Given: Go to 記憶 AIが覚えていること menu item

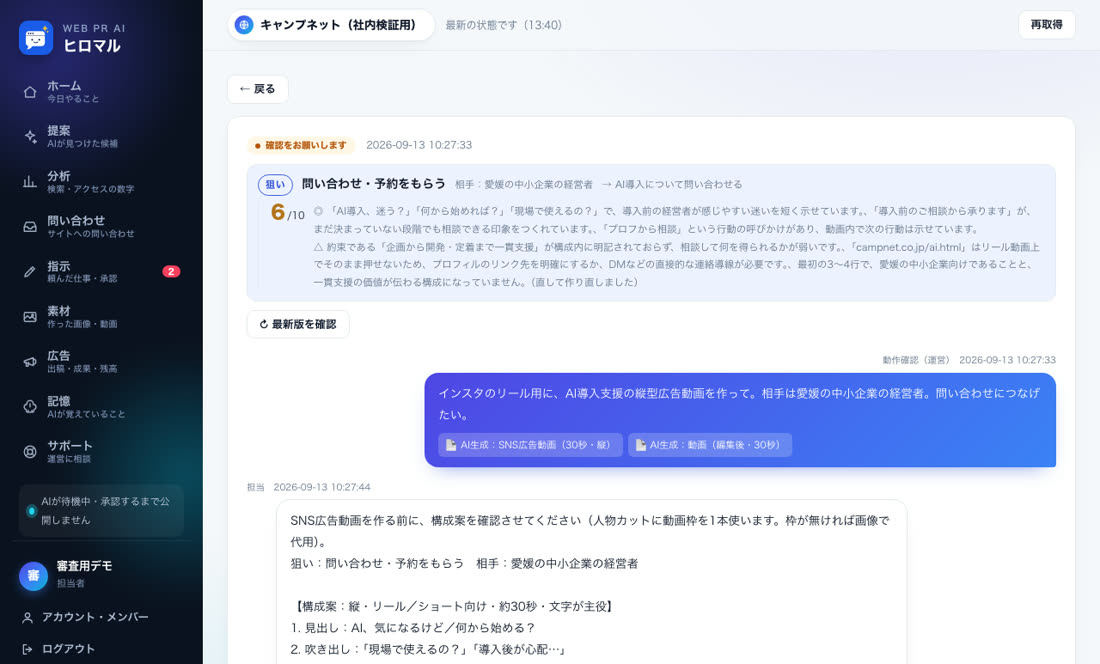Looking at the screenshot, I should click(101, 407).
